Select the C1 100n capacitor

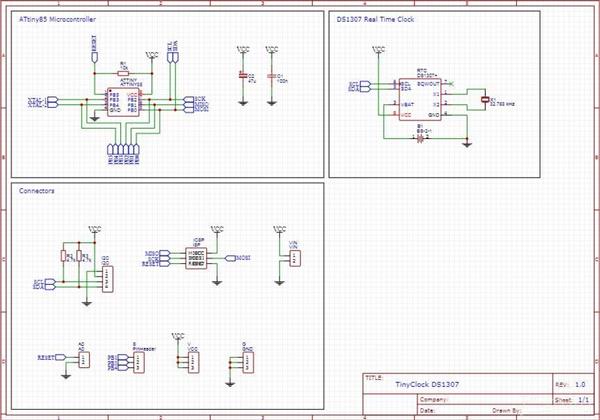pos(271,76)
